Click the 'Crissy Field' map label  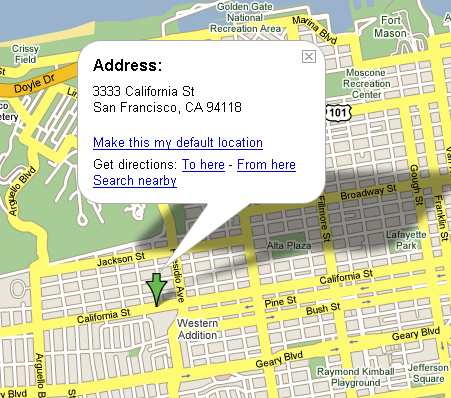coord(25,54)
